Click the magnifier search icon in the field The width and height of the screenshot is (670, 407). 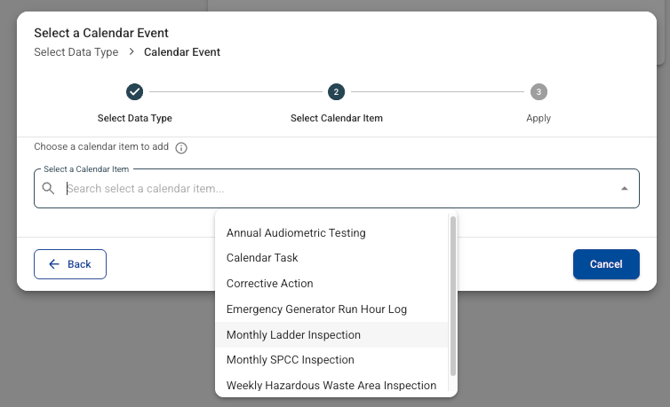[48, 188]
